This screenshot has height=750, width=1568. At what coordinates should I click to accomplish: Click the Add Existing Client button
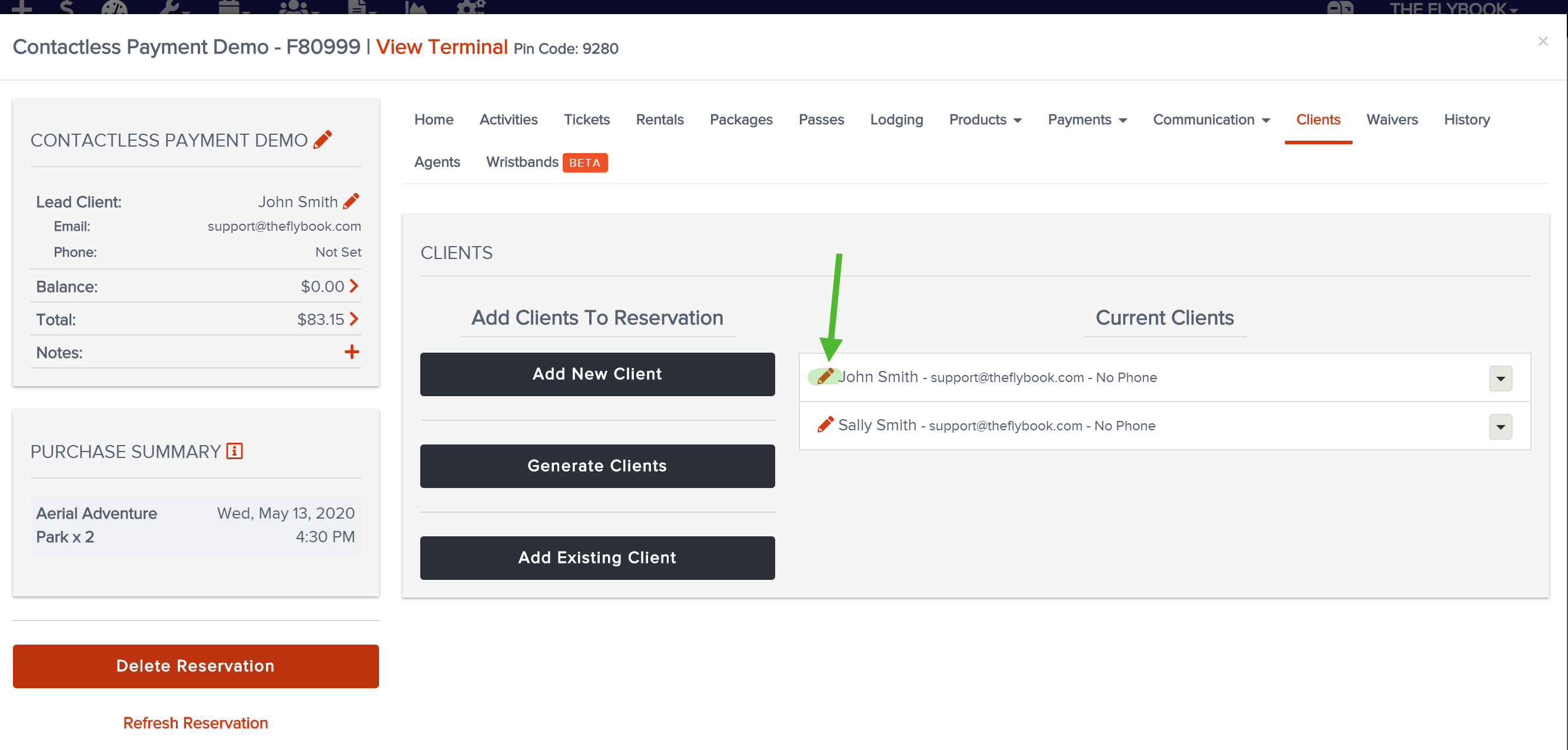(596, 557)
